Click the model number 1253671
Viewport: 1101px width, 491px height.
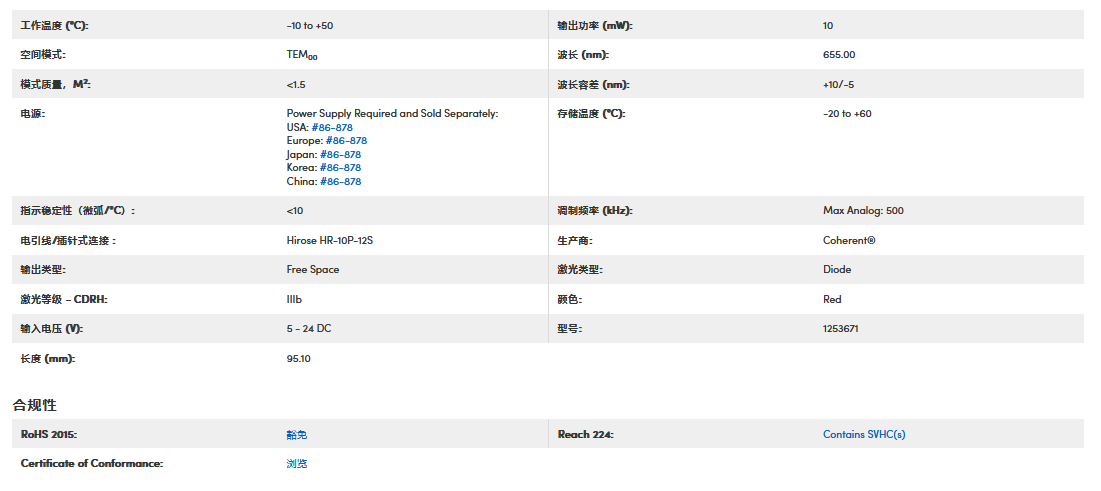840,329
